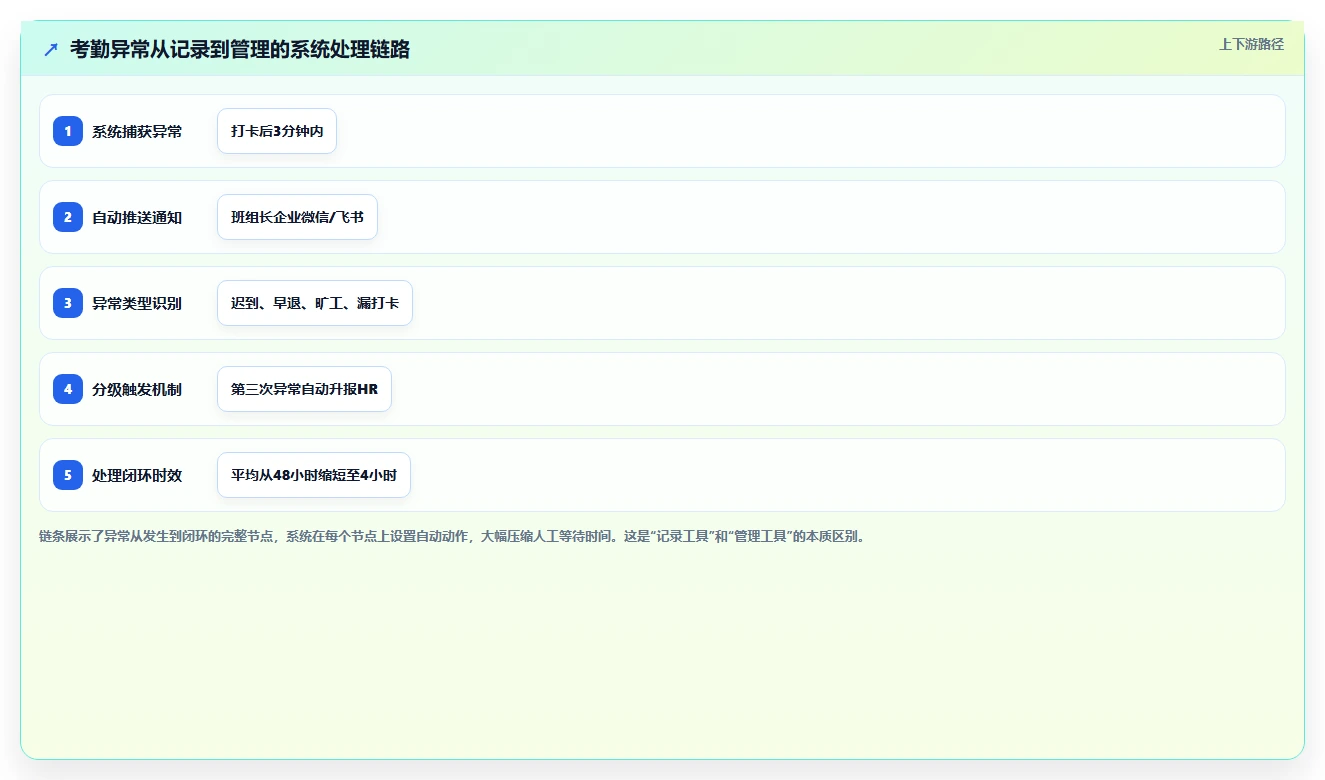Viewport: 1325px width, 780px height.
Task: Click the blue number 2 badge
Action: pyautogui.click(x=68, y=217)
